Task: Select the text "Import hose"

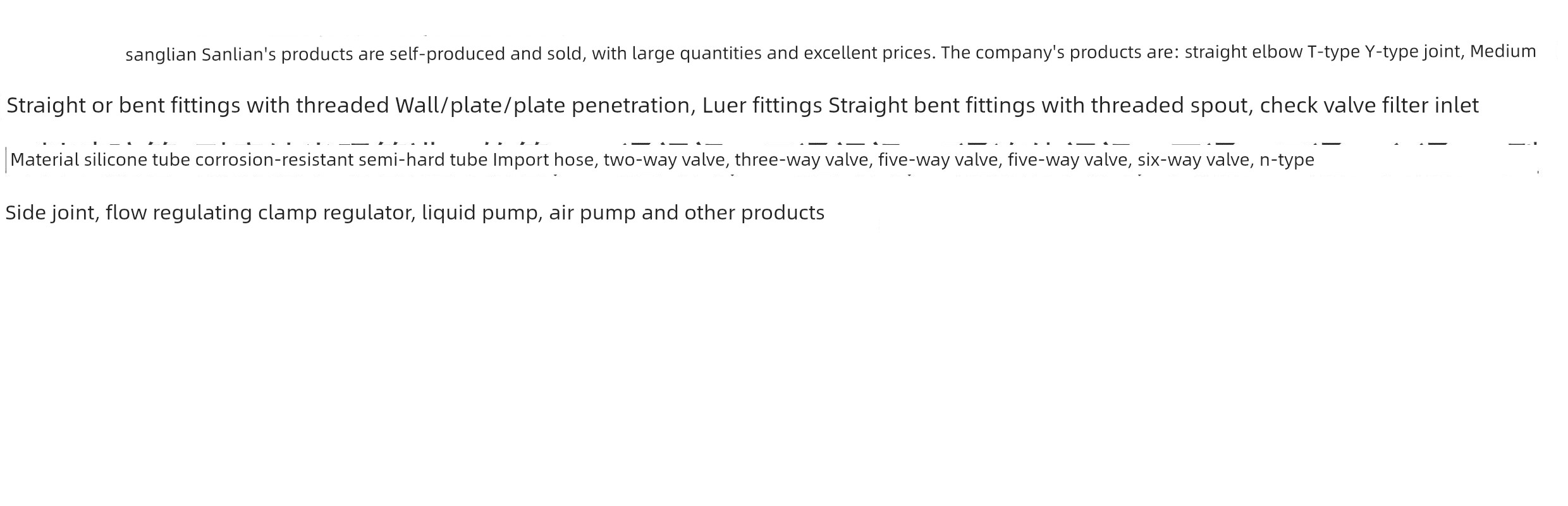Action: [543, 160]
